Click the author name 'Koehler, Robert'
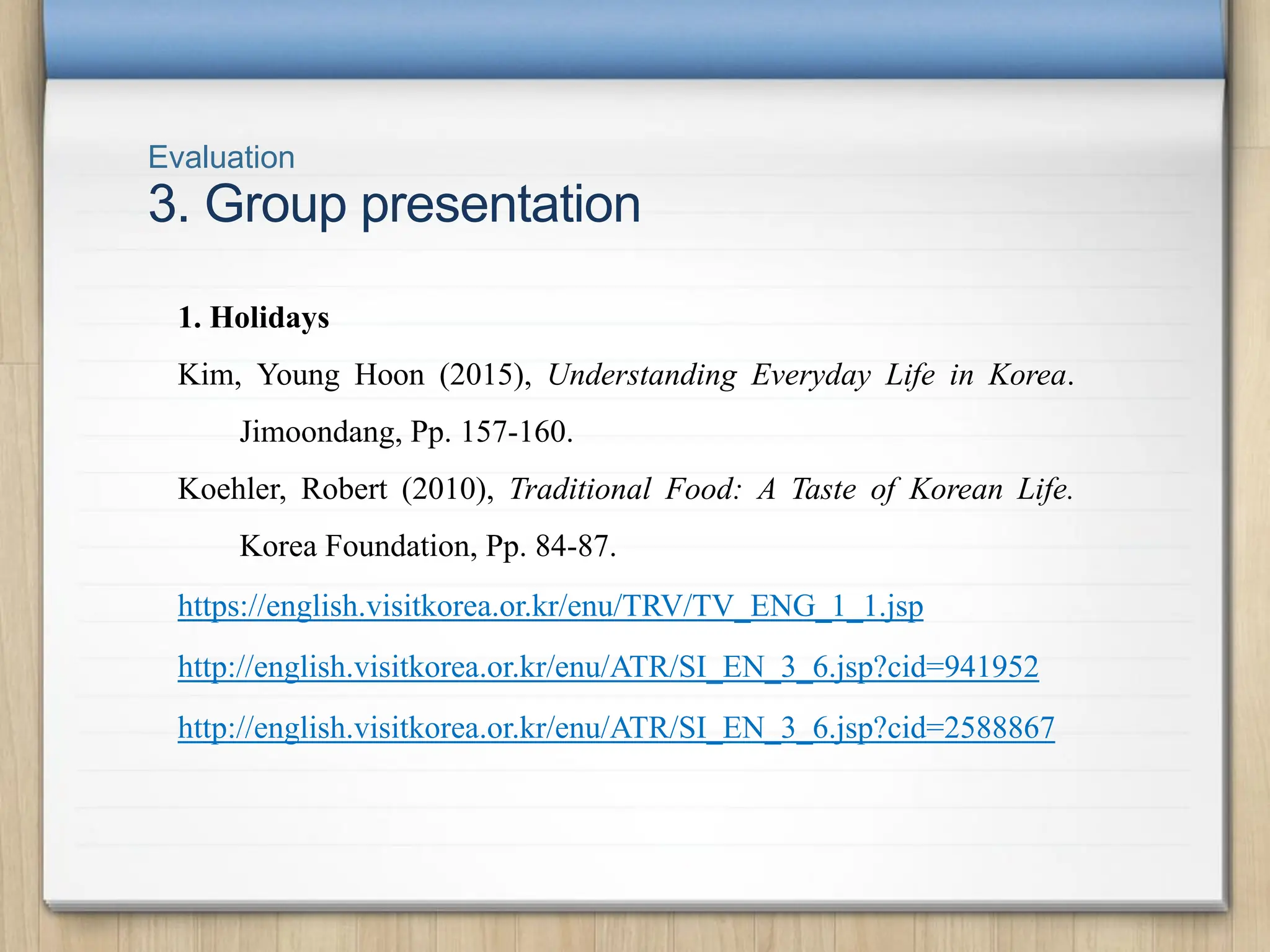The width and height of the screenshot is (1270, 952). pyautogui.click(x=282, y=489)
